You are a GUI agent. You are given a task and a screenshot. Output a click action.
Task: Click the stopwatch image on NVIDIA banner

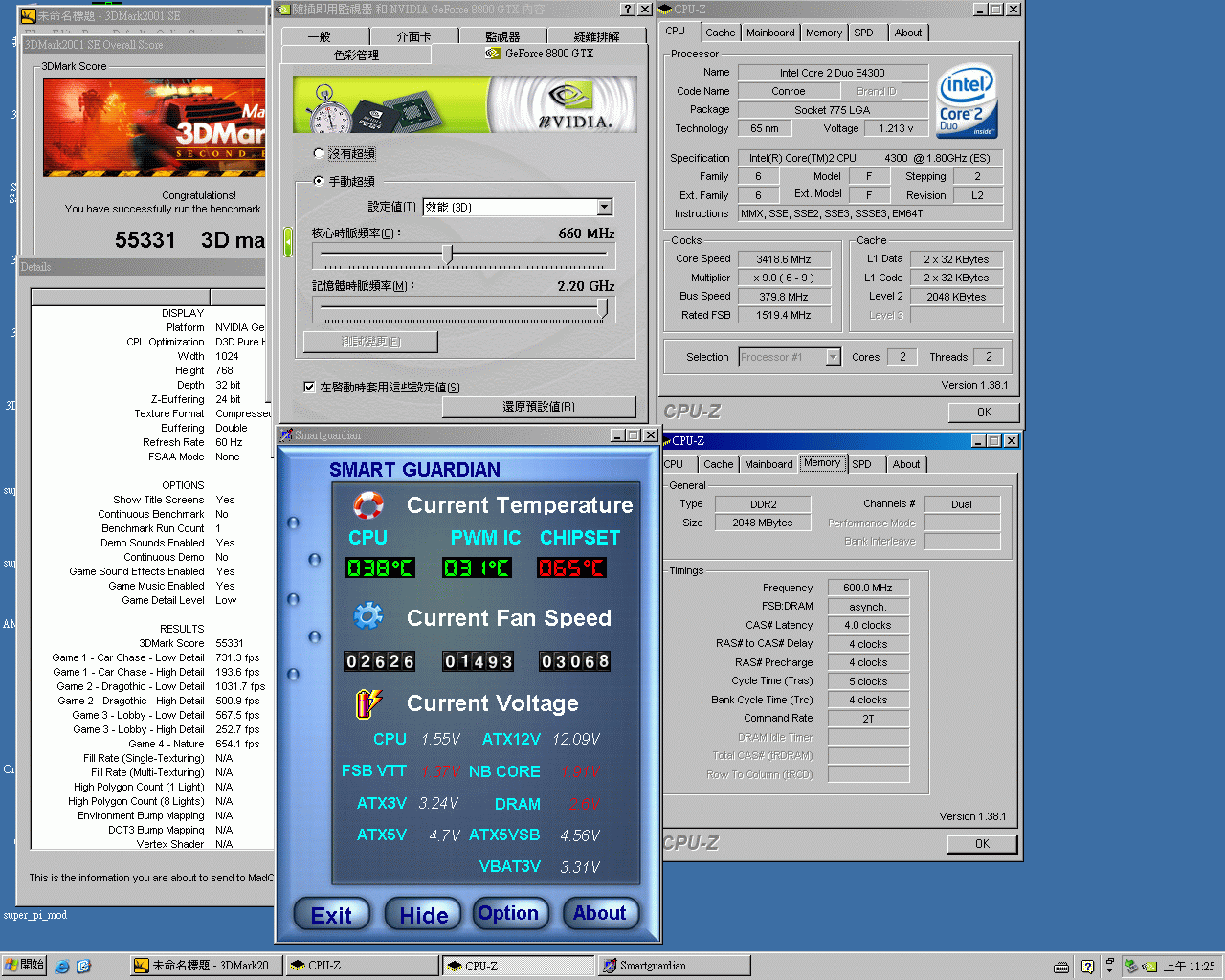click(330, 109)
